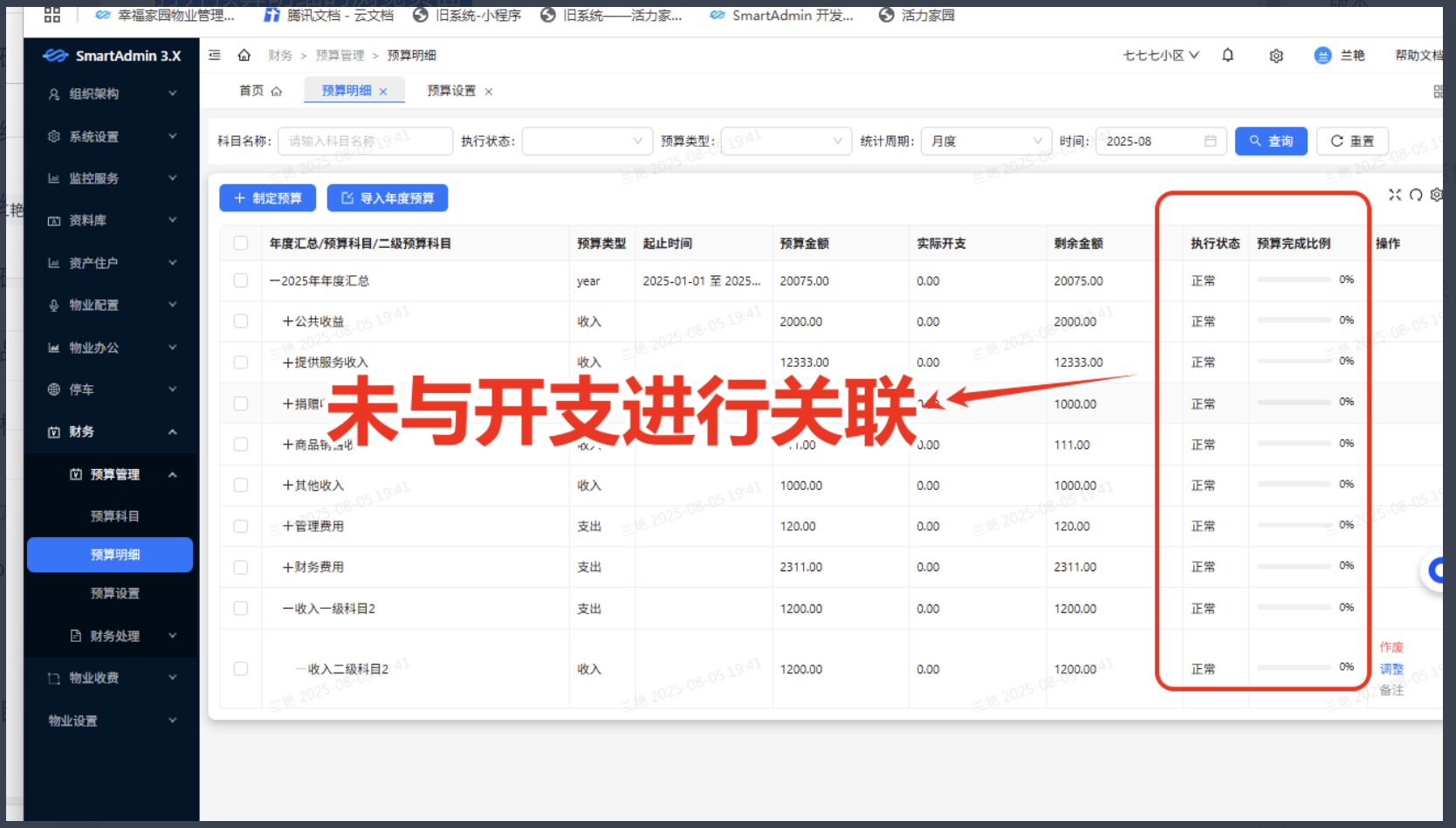This screenshot has width=1456, height=828.
Task: Open the table column settings gear
Action: coord(1437,195)
